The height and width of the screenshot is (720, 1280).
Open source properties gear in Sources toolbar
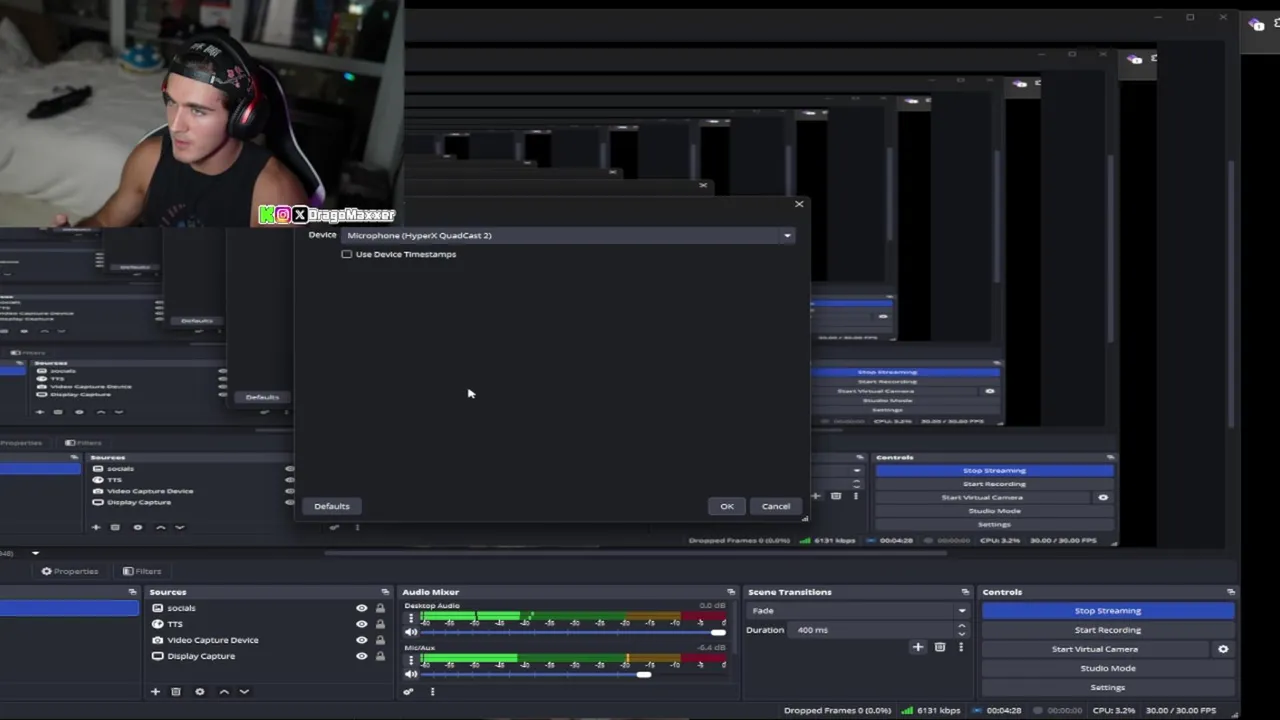coord(199,691)
